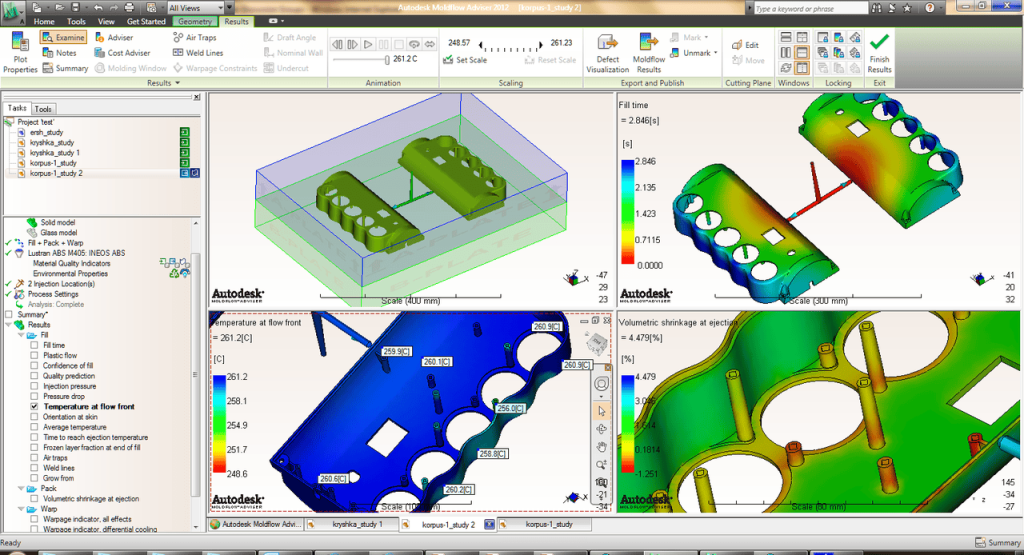The width and height of the screenshot is (1024, 555).
Task: Uncheck Temperature at flow front
Action: tap(34, 406)
